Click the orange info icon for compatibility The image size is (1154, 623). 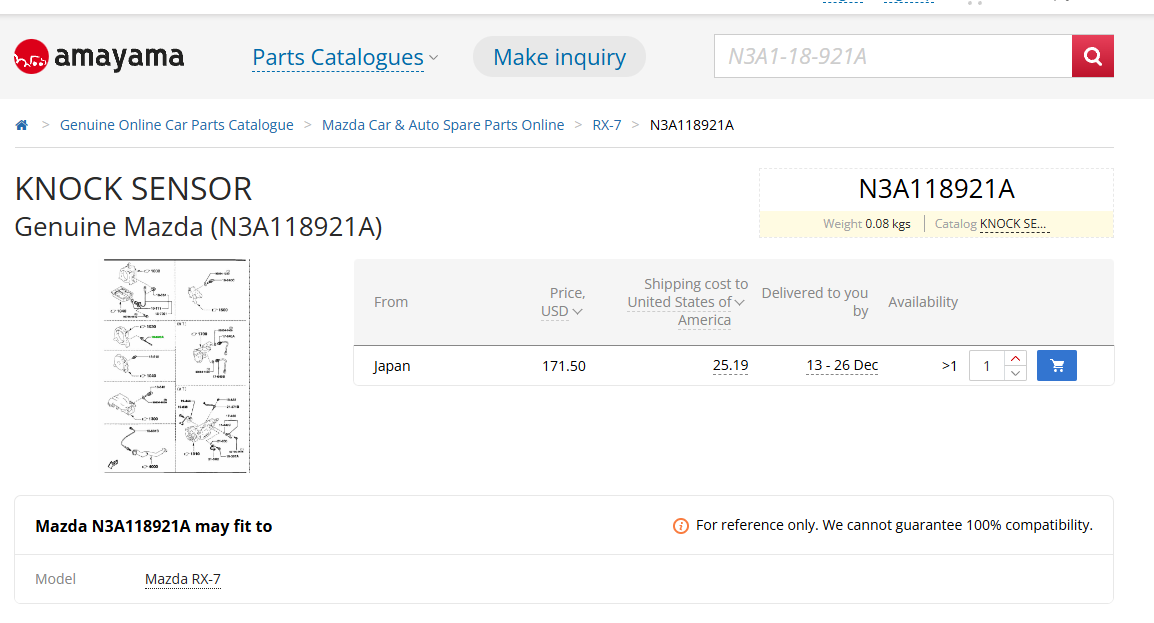[x=681, y=526]
